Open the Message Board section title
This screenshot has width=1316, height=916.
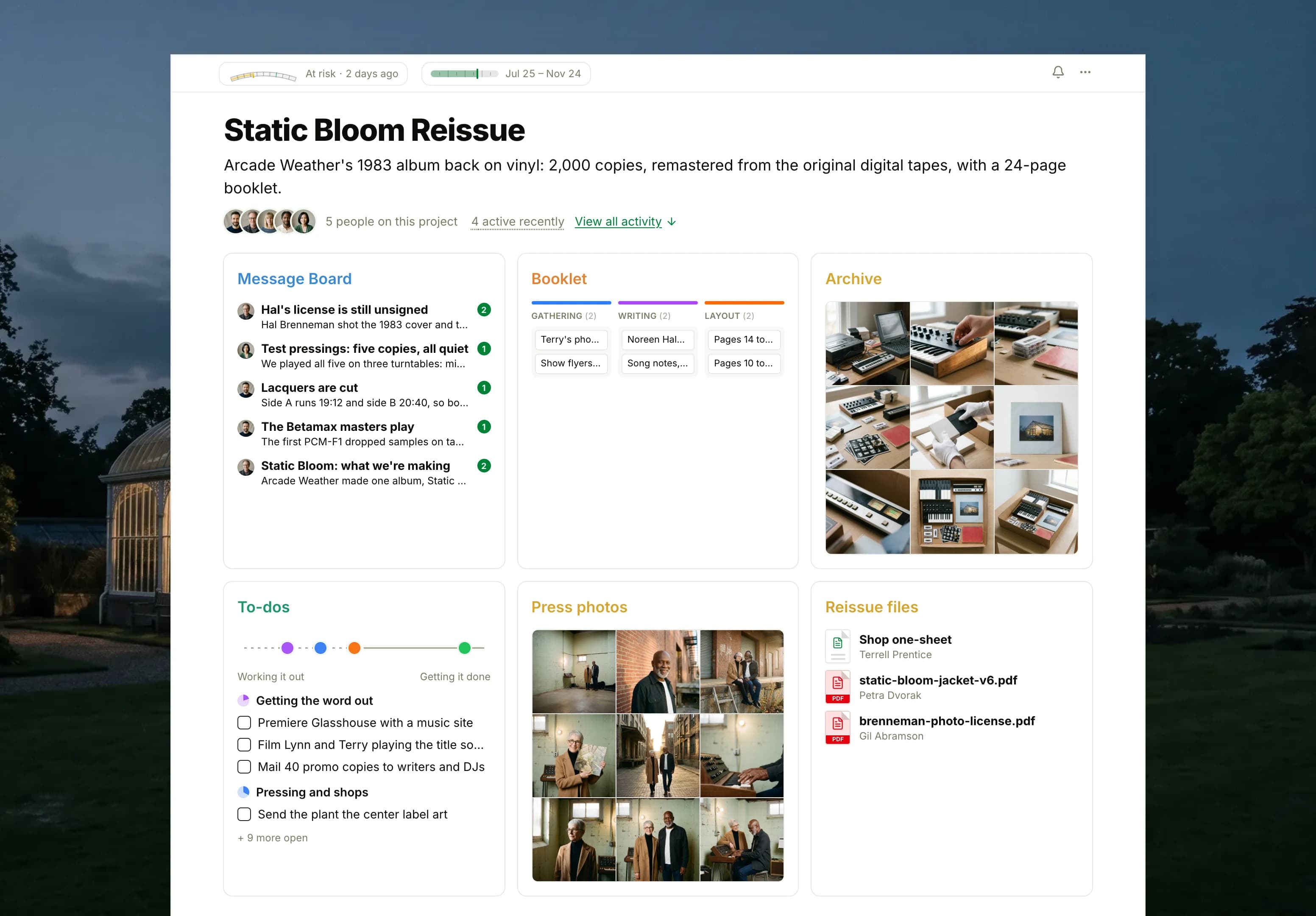click(295, 279)
